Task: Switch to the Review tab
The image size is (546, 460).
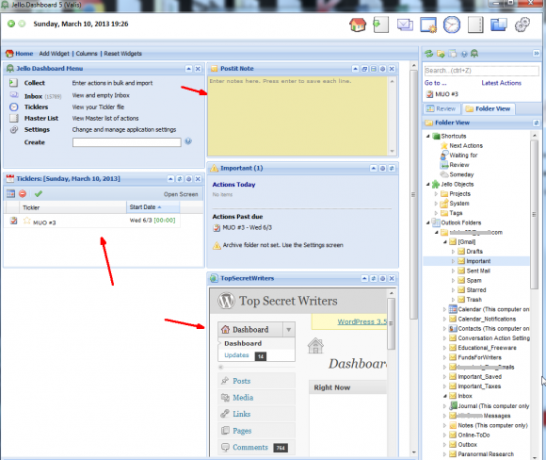Action: pyautogui.click(x=441, y=109)
